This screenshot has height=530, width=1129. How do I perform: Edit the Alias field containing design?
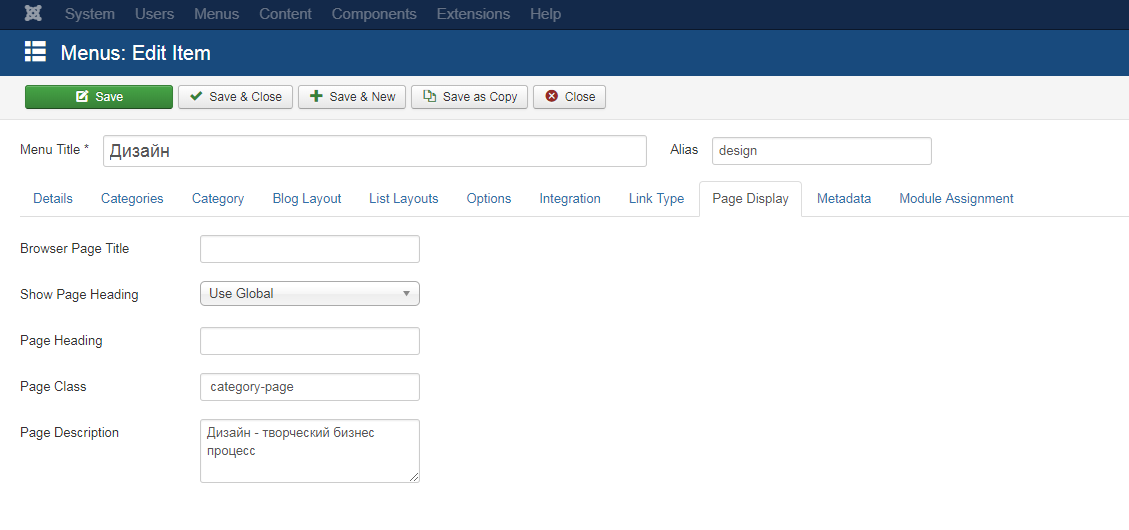point(822,151)
